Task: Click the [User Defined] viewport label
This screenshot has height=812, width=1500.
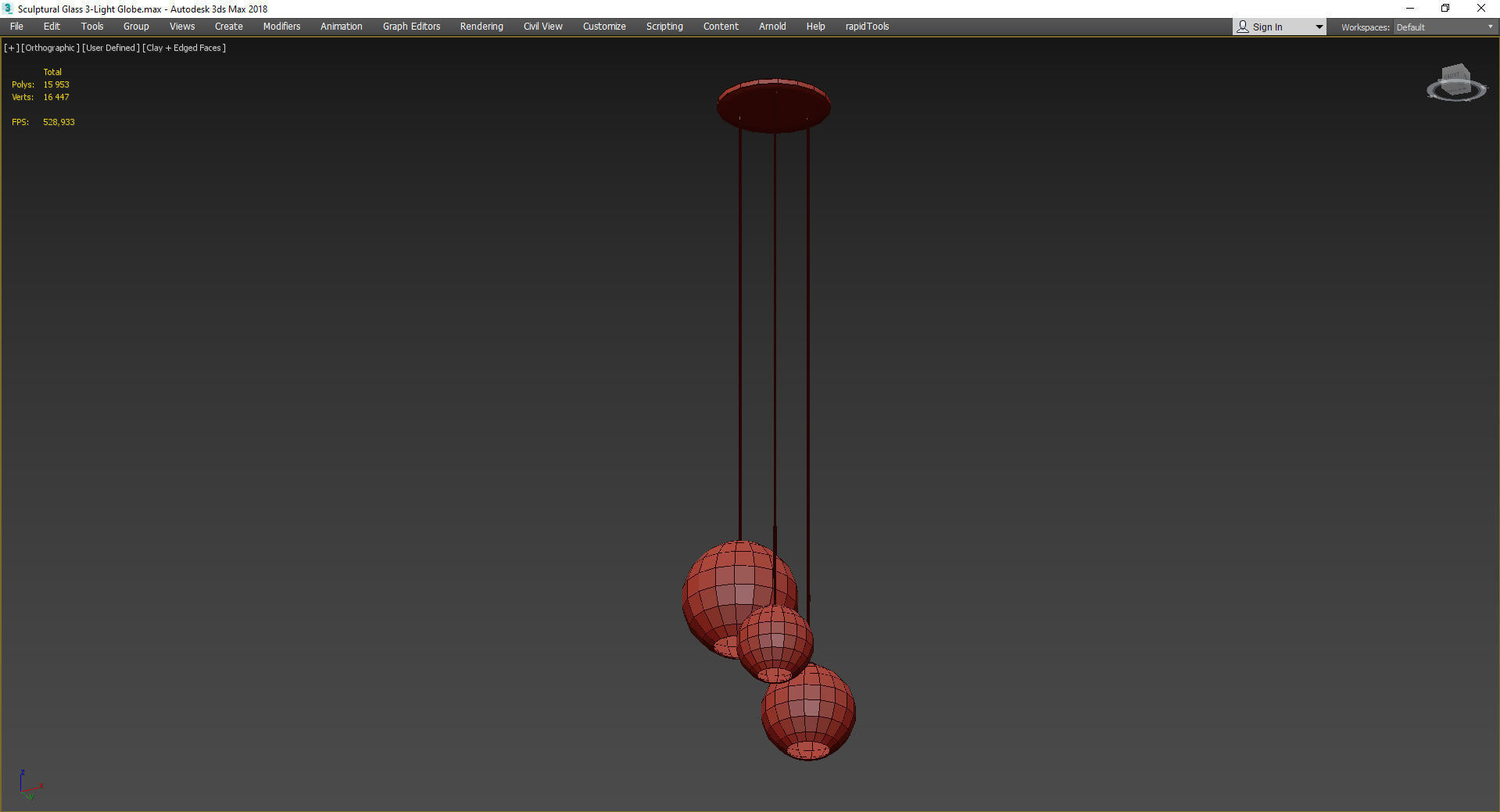Action: pos(111,48)
